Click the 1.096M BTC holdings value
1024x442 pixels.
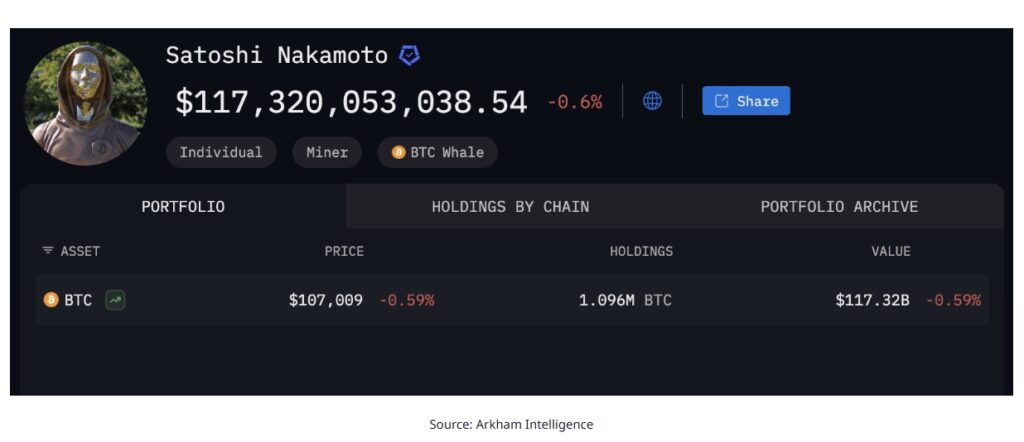(625, 300)
